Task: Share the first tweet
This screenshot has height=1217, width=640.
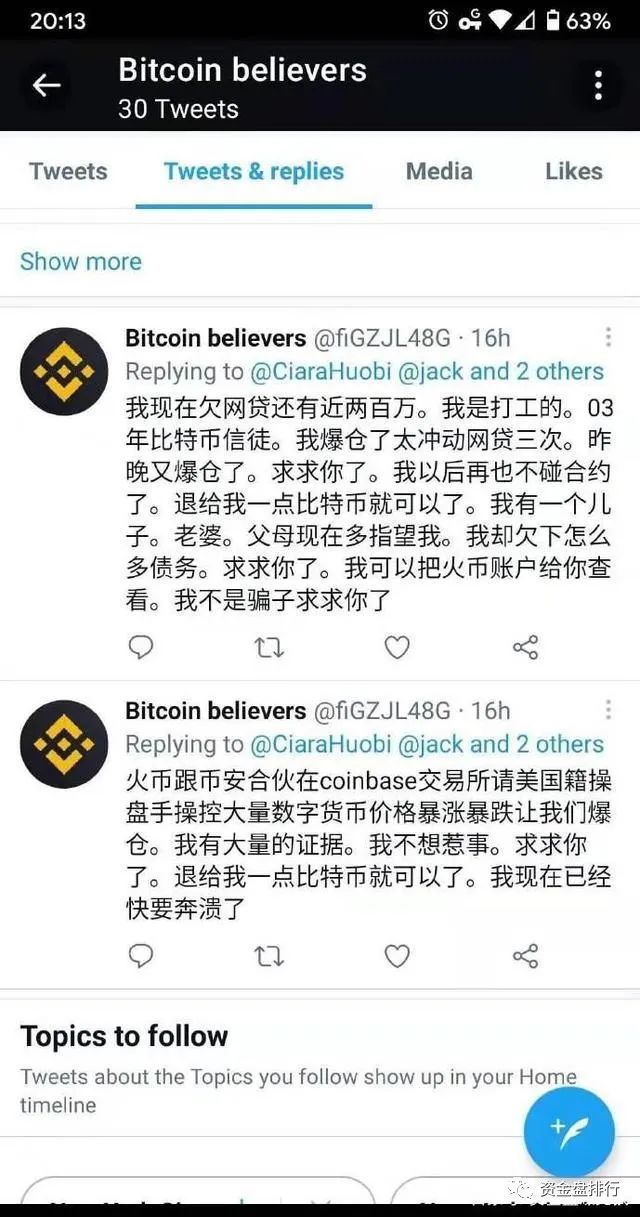Action: [x=526, y=648]
